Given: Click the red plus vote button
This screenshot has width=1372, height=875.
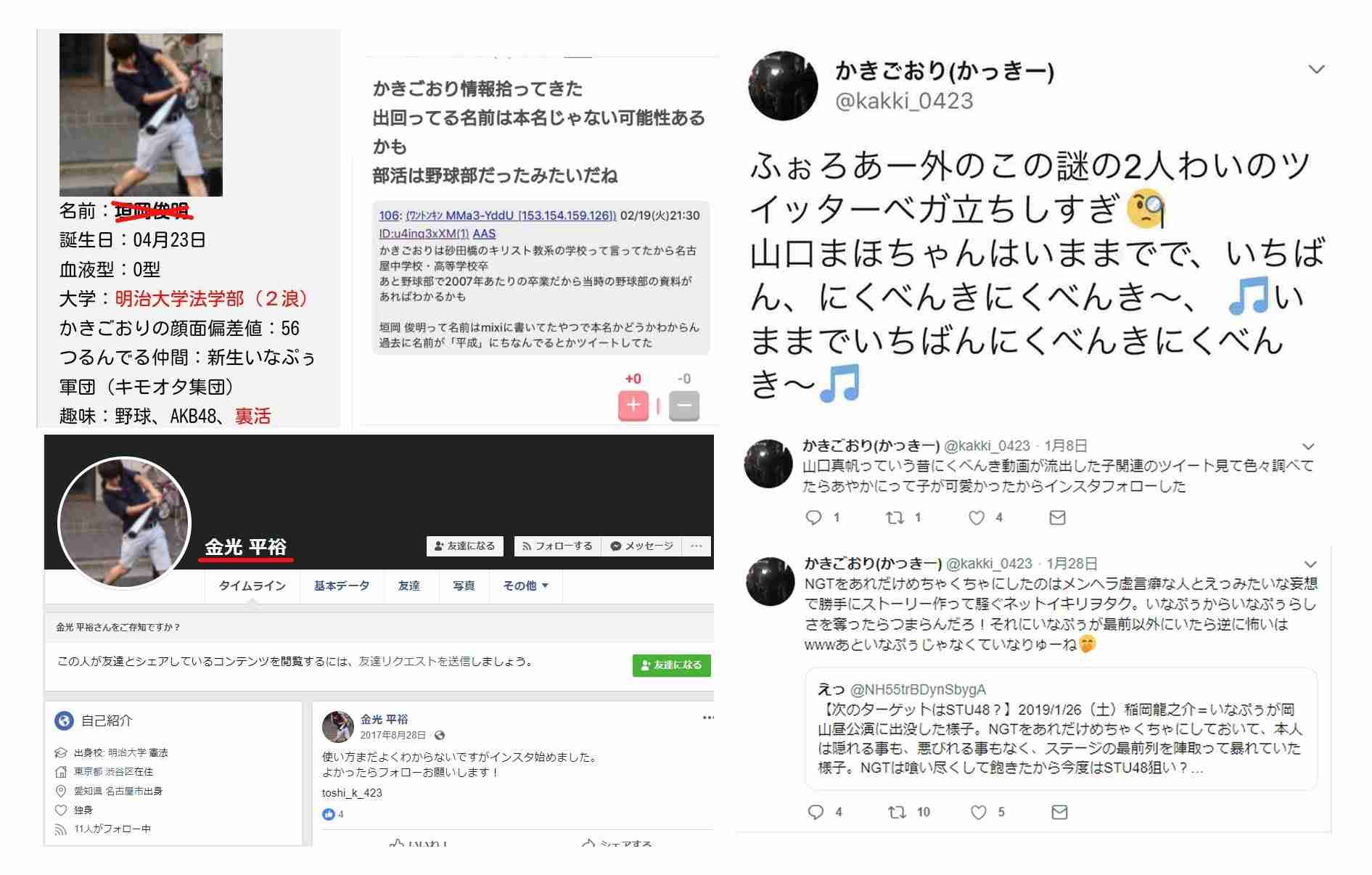Looking at the screenshot, I should pyautogui.click(x=633, y=406).
